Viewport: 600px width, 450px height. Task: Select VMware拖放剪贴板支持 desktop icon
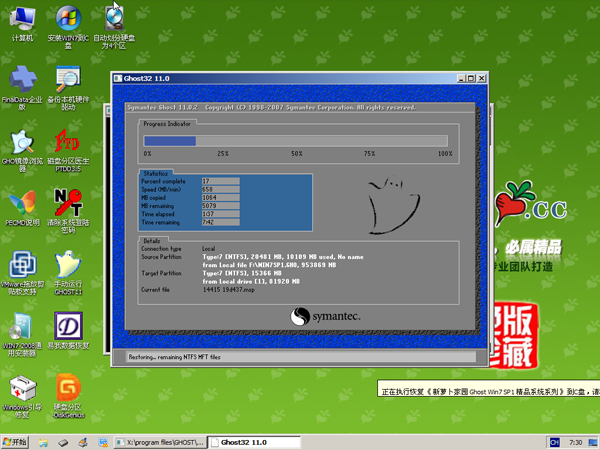click(22, 272)
